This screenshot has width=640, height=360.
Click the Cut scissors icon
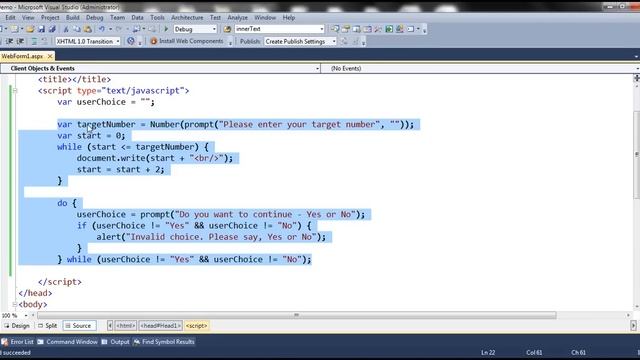tap(66, 29)
